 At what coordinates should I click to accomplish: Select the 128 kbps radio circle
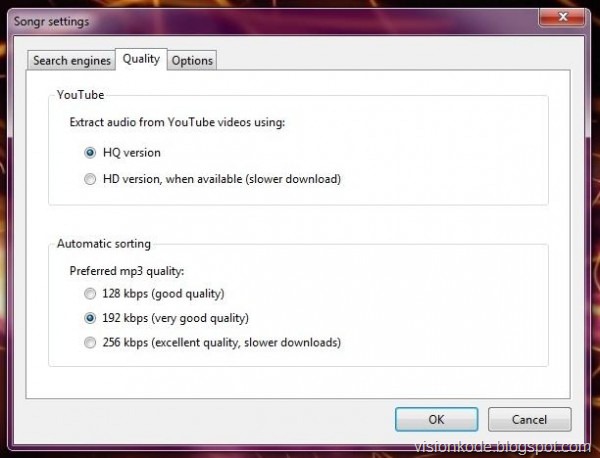[90, 294]
